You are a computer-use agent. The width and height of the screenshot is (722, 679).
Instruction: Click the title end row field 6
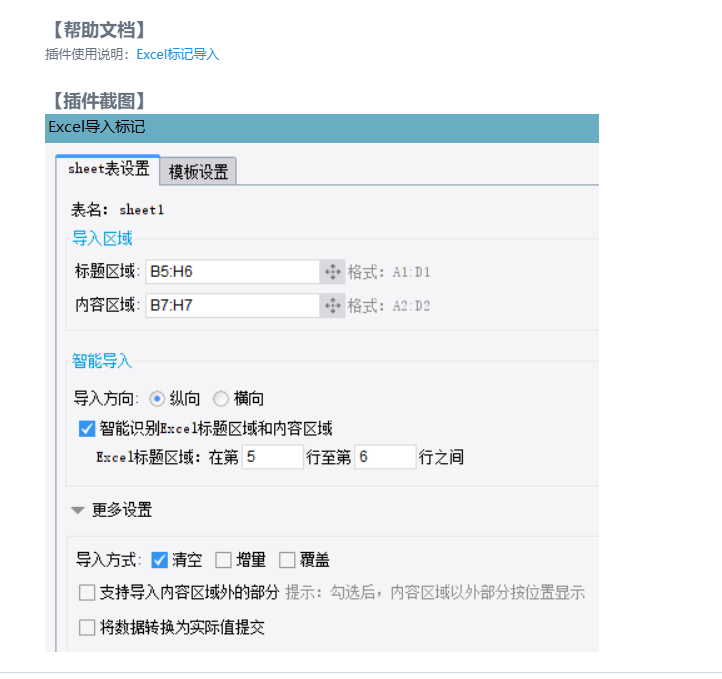coord(385,457)
